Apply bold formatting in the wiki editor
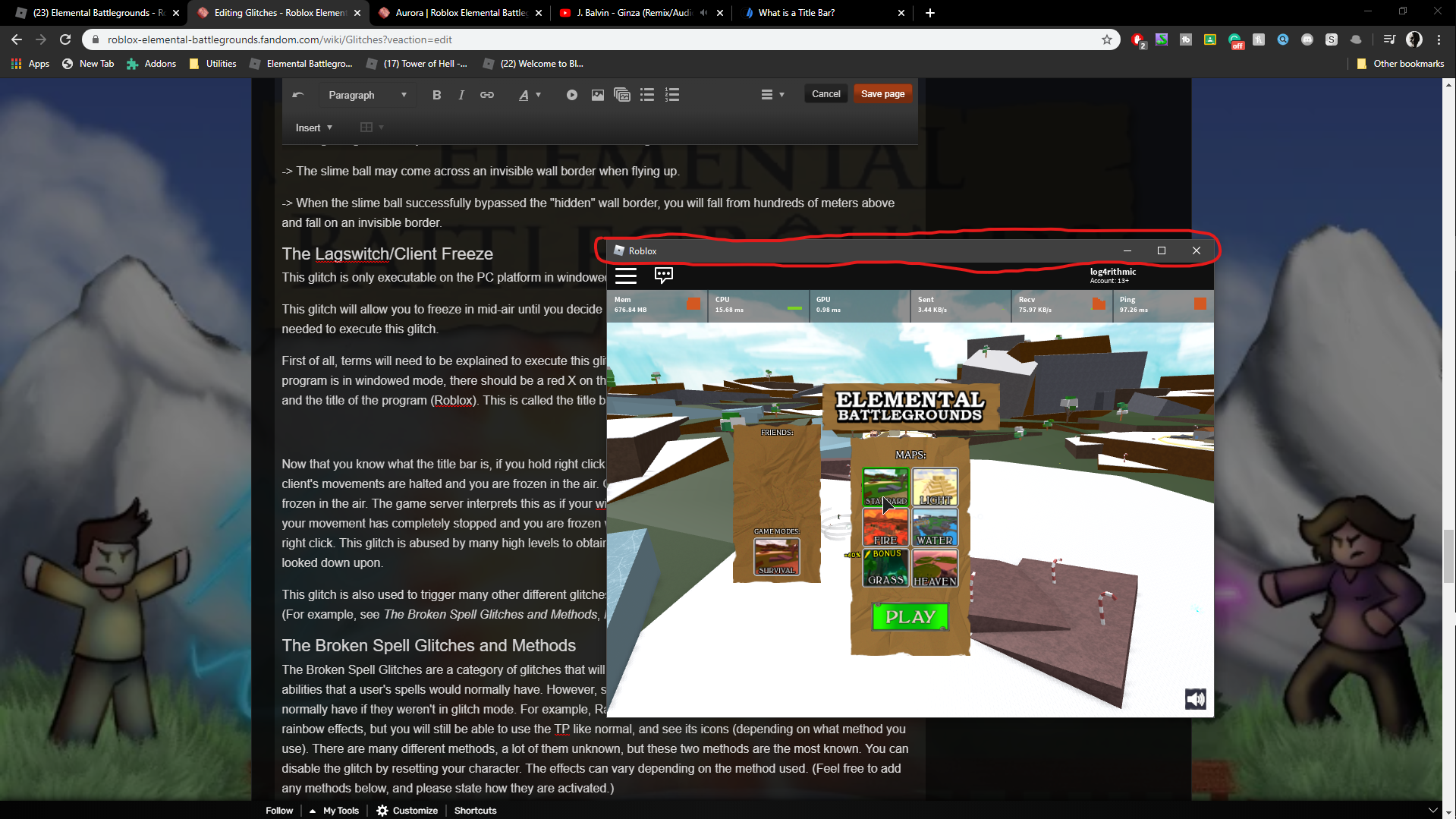 (436, 95)
